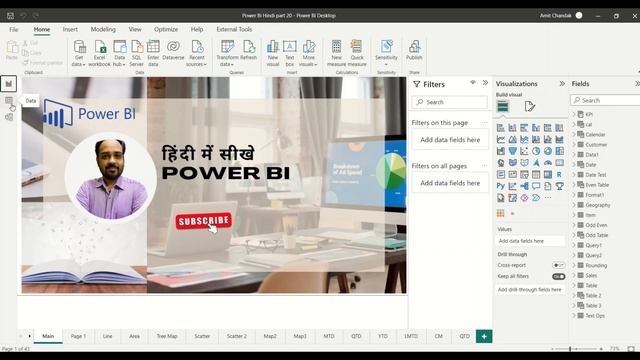640x360 pixels.
Task: Switch to the View ribbon tab
Action: (135, 29)
